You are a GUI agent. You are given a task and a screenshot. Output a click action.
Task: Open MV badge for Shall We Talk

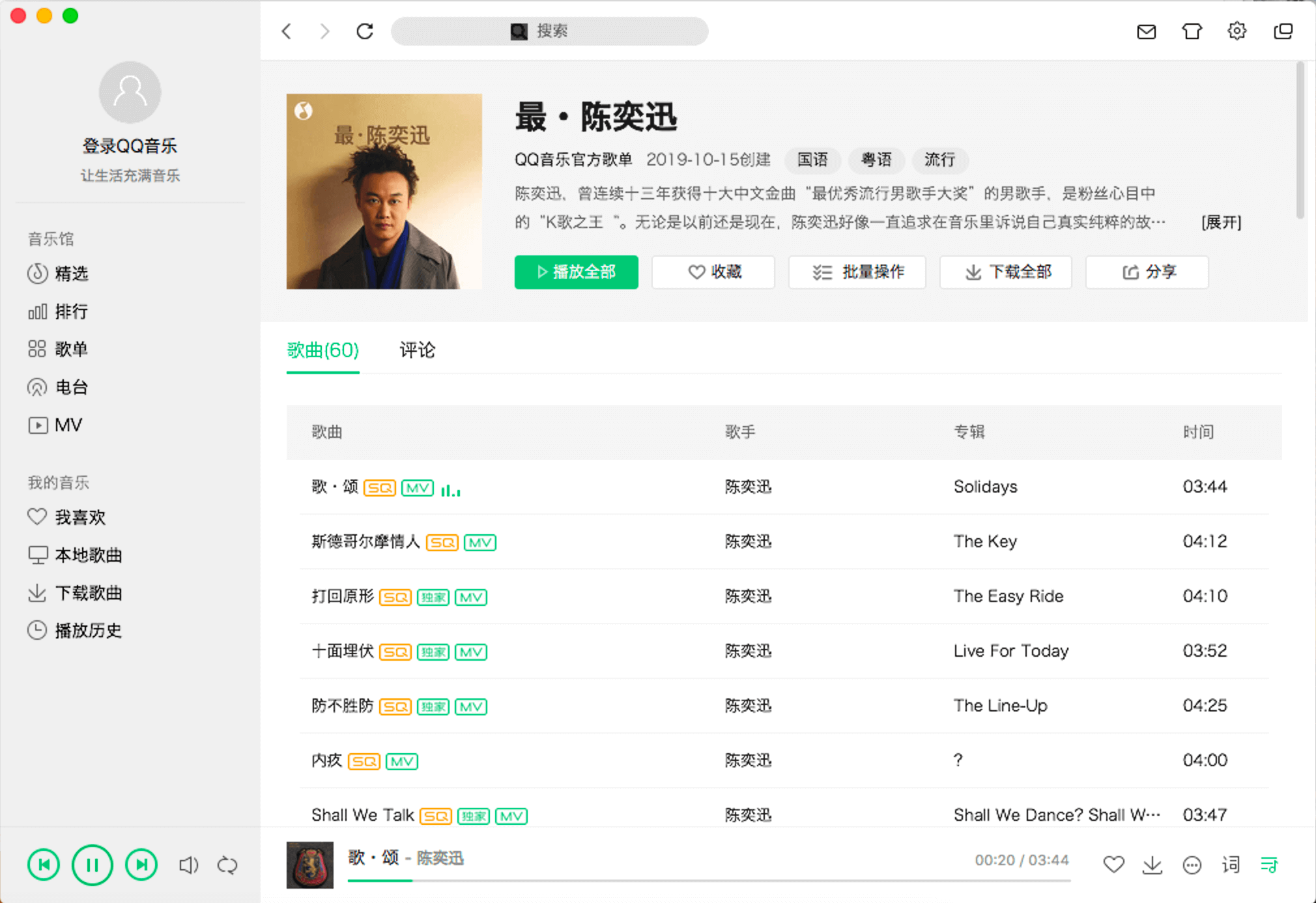pos(511,816)
